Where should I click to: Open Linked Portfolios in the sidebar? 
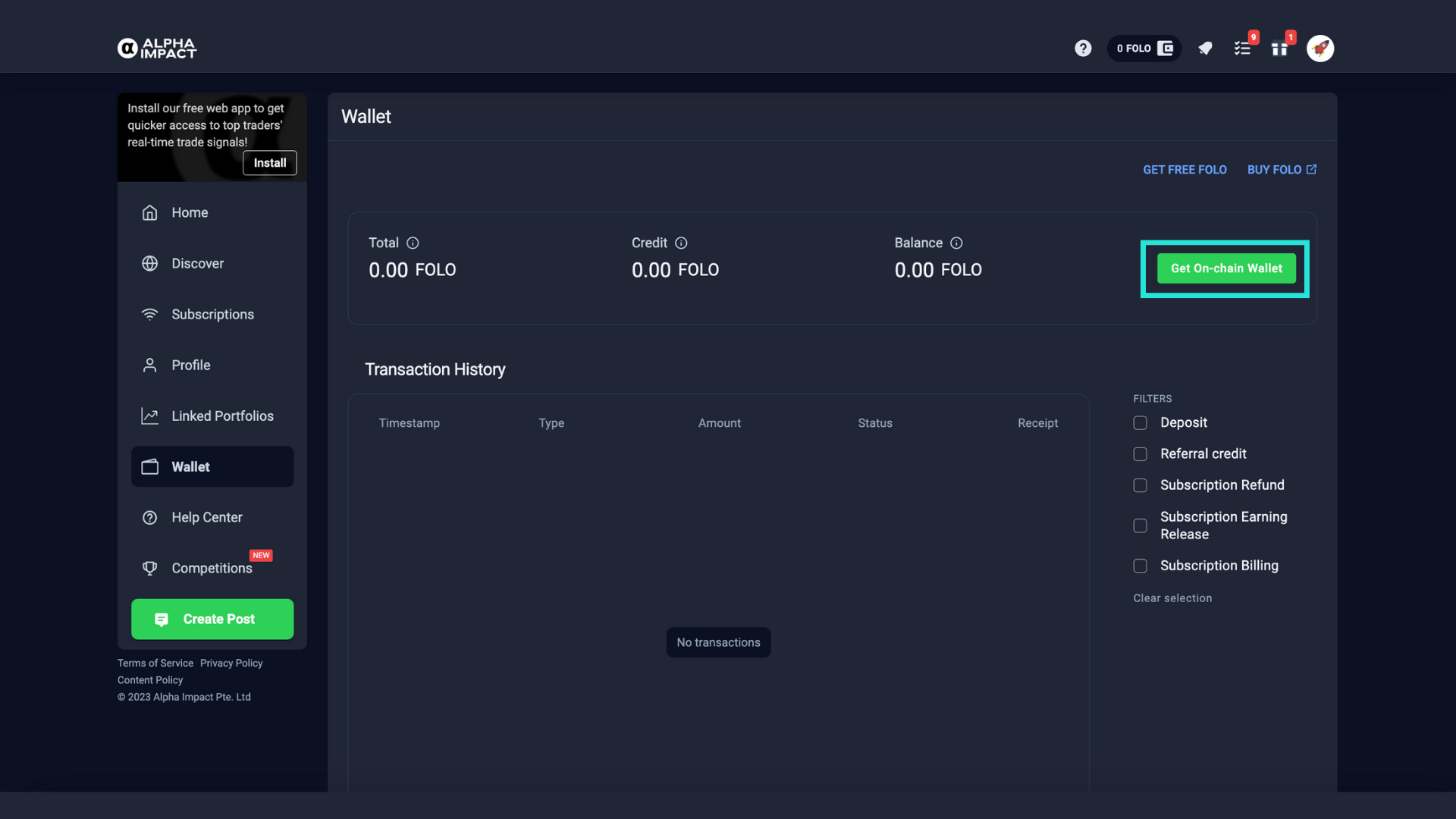[212, 416]
